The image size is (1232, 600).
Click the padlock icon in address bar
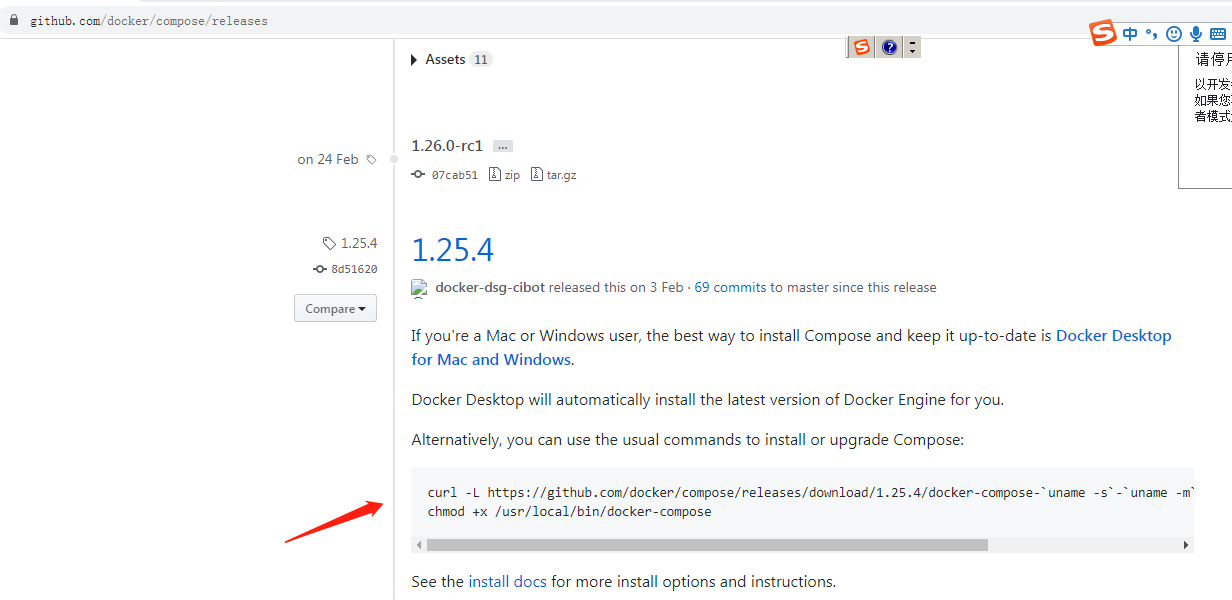(x=14, y=20)
